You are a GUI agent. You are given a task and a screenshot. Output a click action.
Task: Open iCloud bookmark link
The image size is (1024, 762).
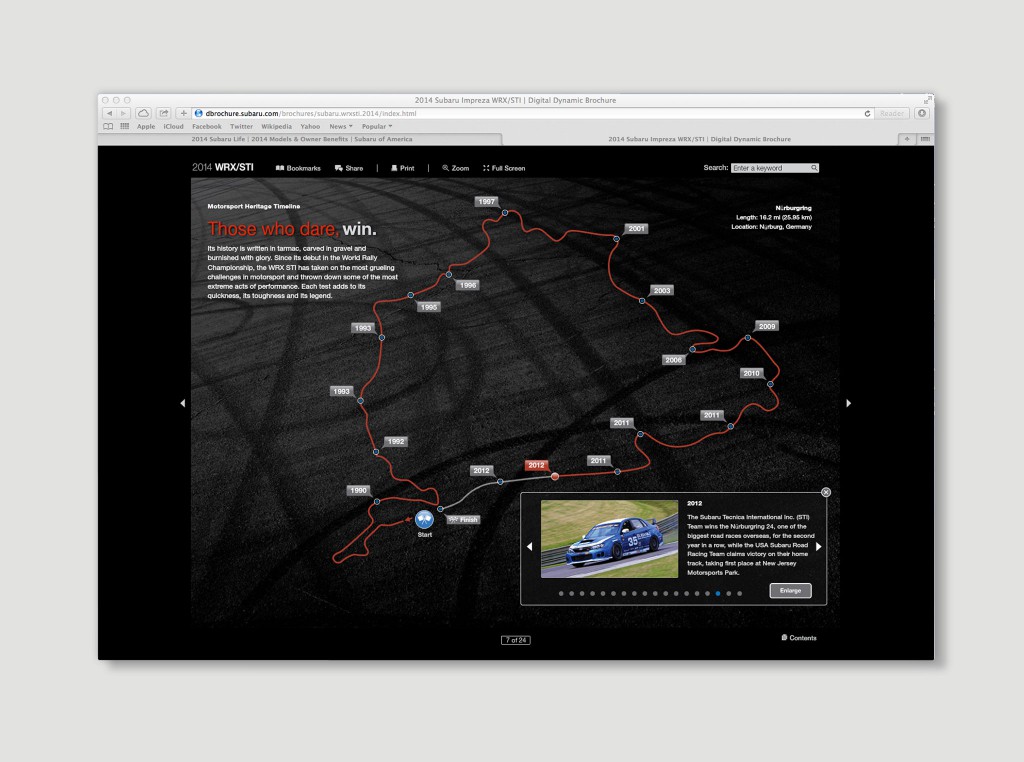(x=173, y=127)
